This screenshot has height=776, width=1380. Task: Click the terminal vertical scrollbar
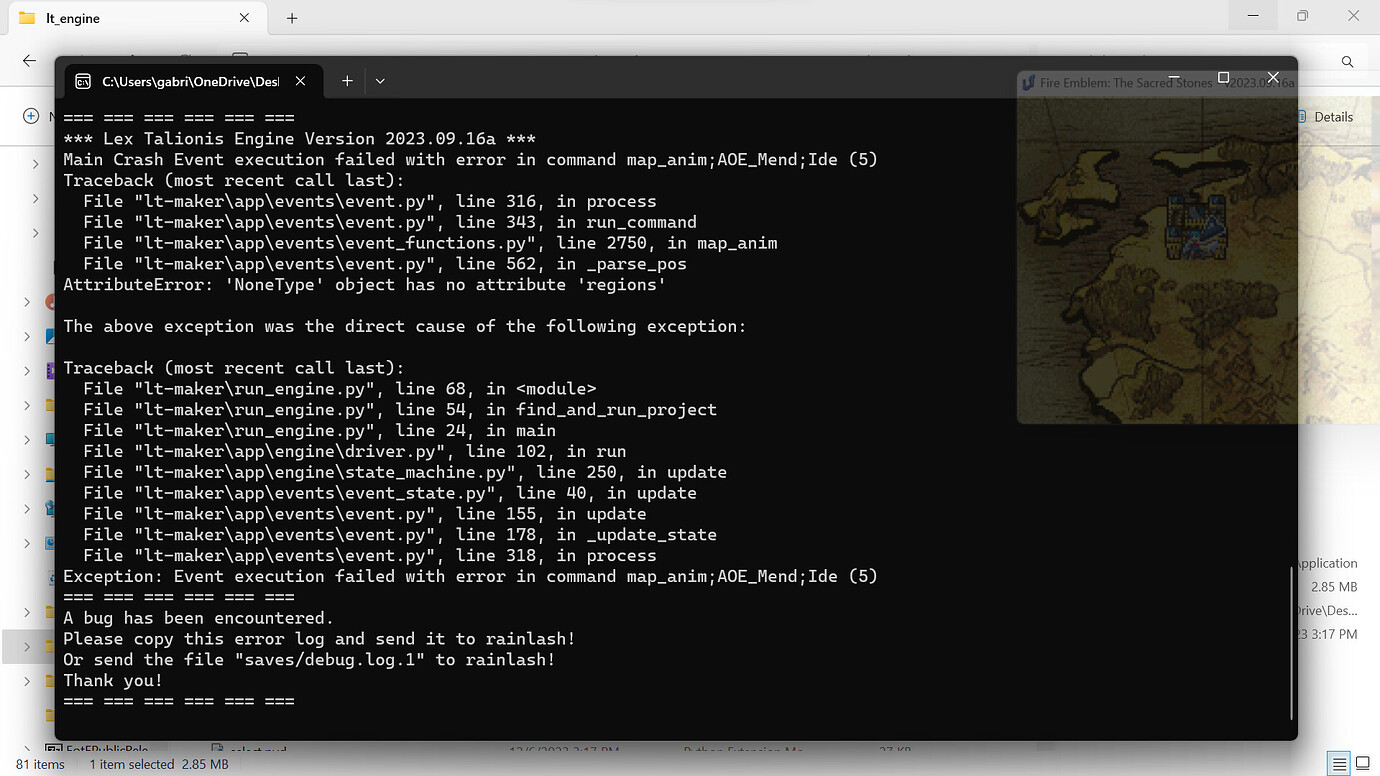[1291, 640]
